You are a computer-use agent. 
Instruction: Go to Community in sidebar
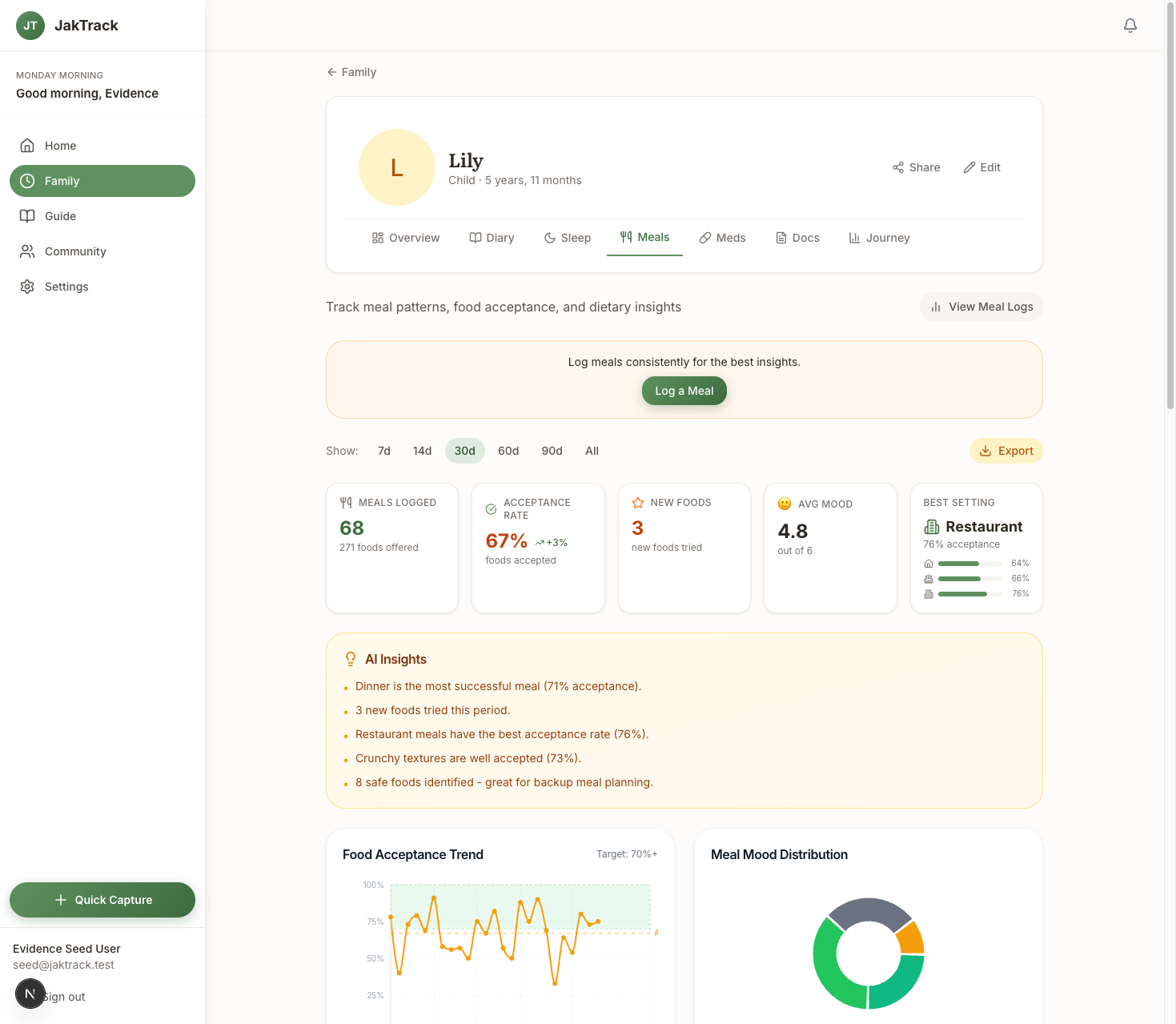(74, 251)
